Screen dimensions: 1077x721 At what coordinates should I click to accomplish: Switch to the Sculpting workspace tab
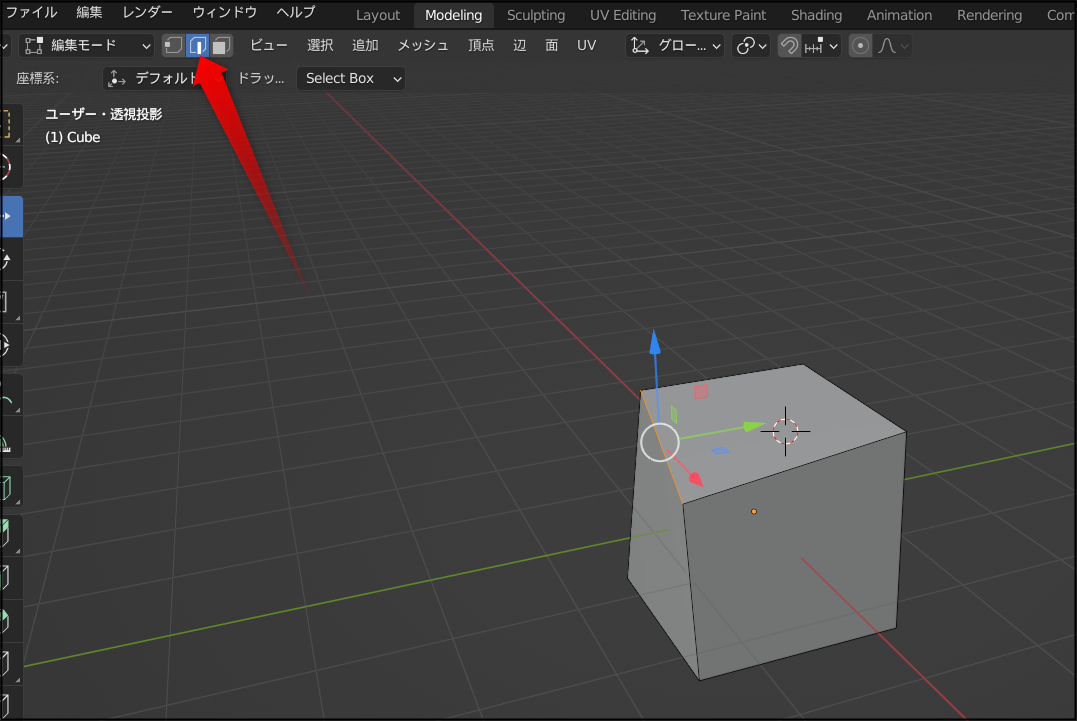536,15
